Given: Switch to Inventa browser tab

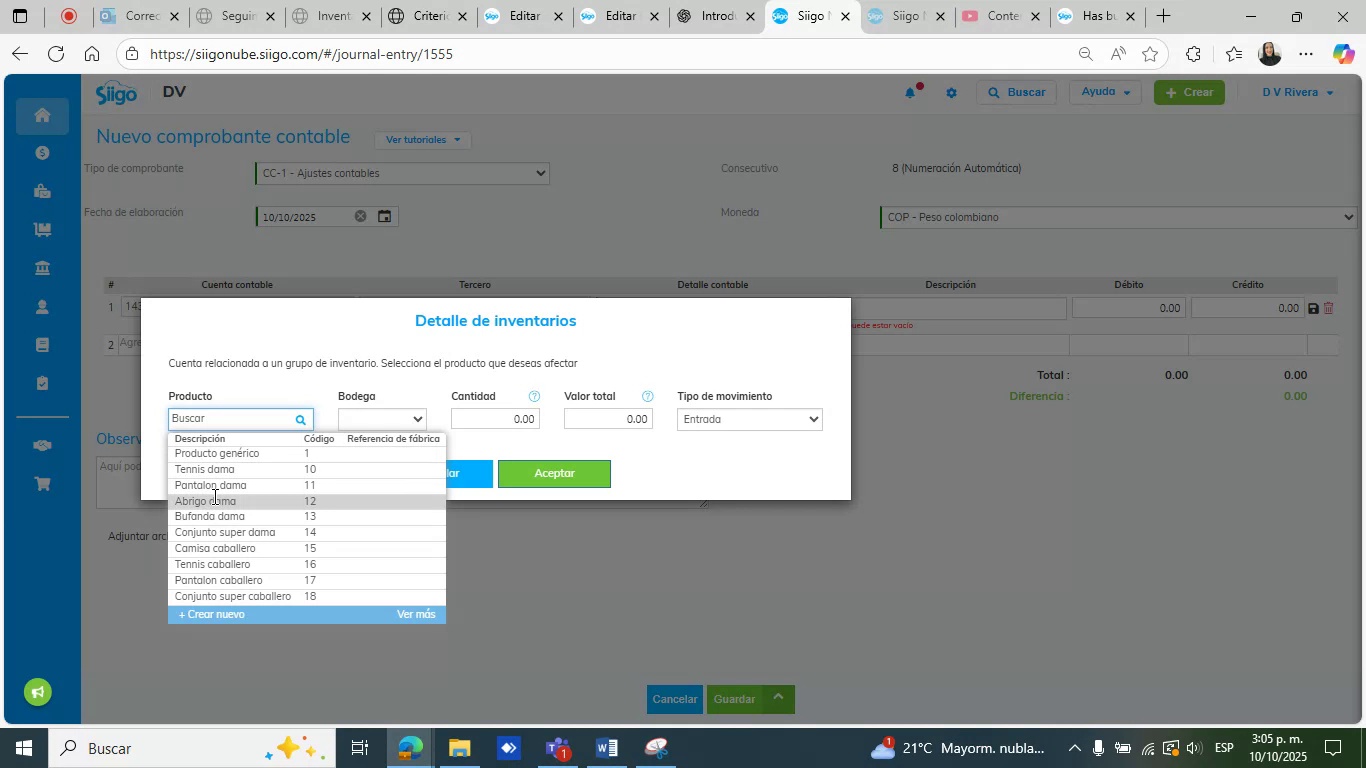Looking at the screenshot, I should click(x=332, y=16).
